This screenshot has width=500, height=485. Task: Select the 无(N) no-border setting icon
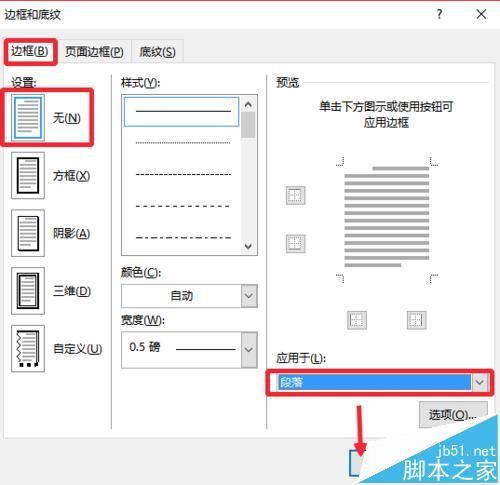point(28,117)
